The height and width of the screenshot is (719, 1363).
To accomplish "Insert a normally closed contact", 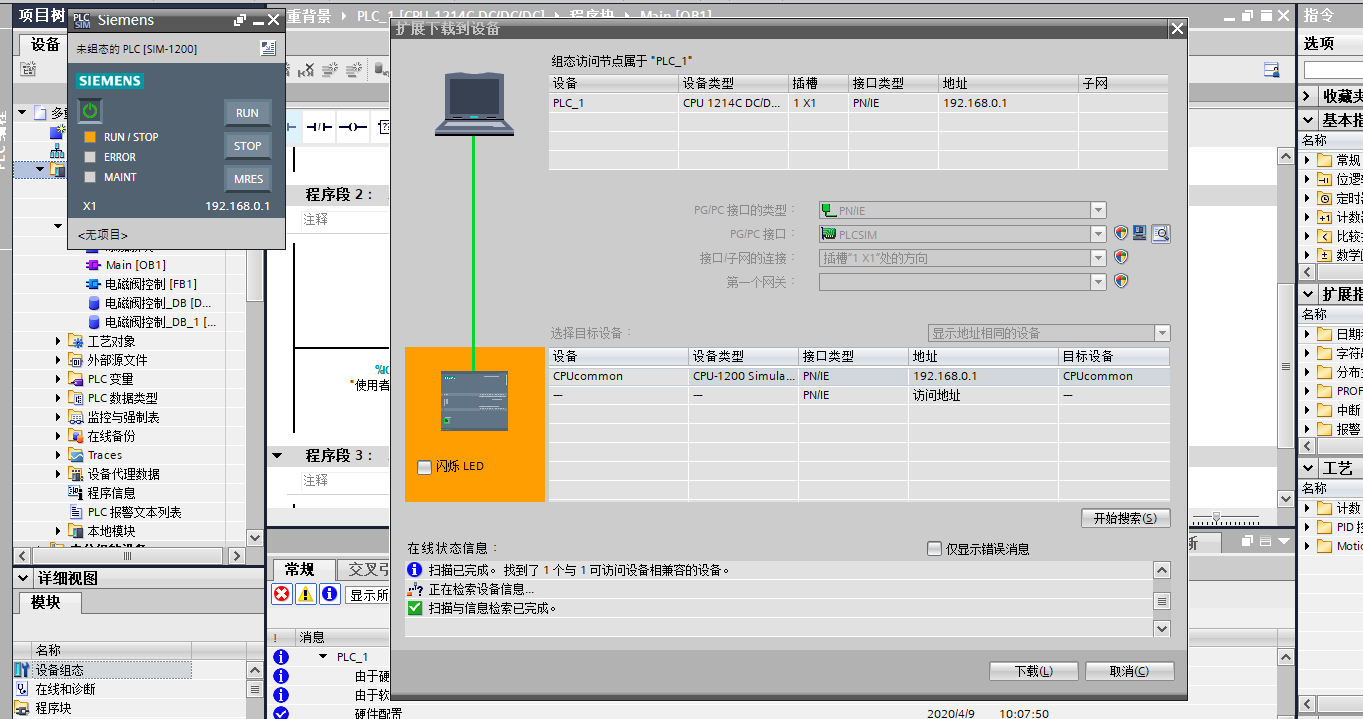I will [x=318, y=128].
